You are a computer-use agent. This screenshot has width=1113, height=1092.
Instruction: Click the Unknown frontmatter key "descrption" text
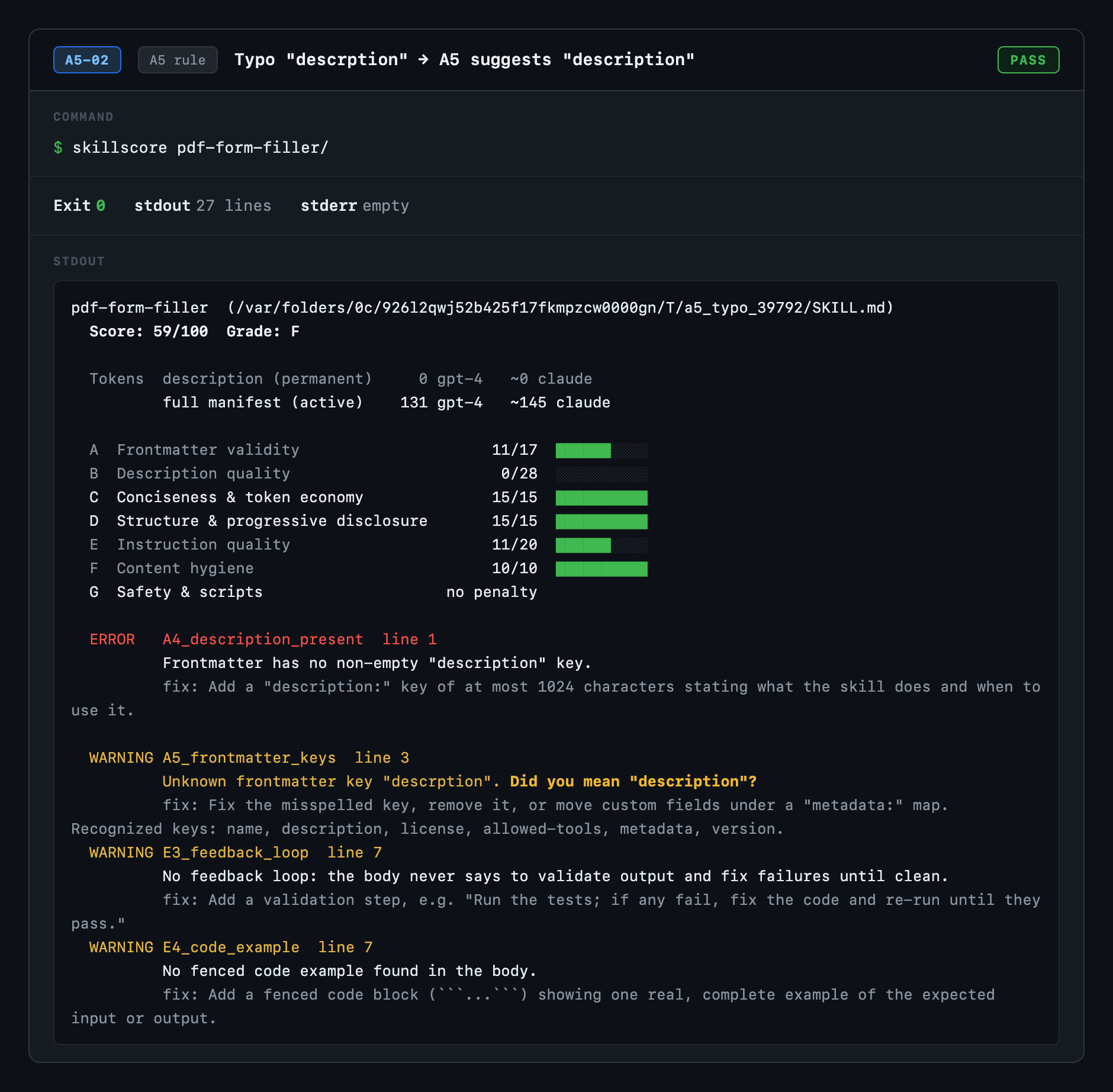click(332, 781)
